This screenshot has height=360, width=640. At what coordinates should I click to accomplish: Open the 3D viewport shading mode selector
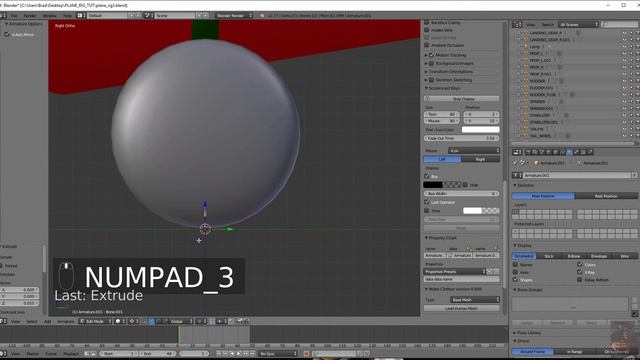120,321
